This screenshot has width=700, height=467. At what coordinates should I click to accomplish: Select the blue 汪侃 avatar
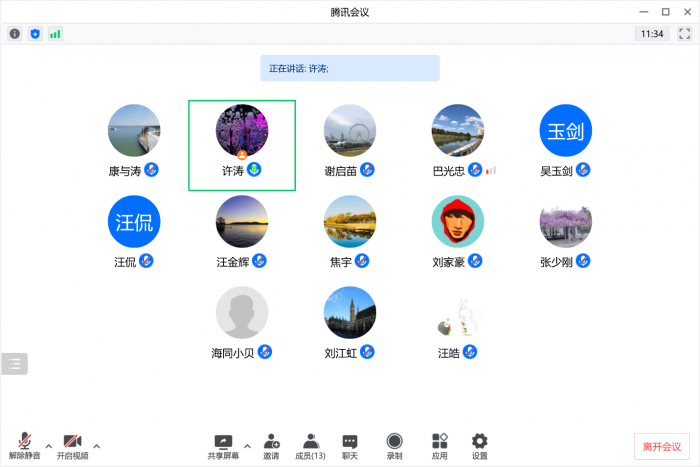(134, 221)
